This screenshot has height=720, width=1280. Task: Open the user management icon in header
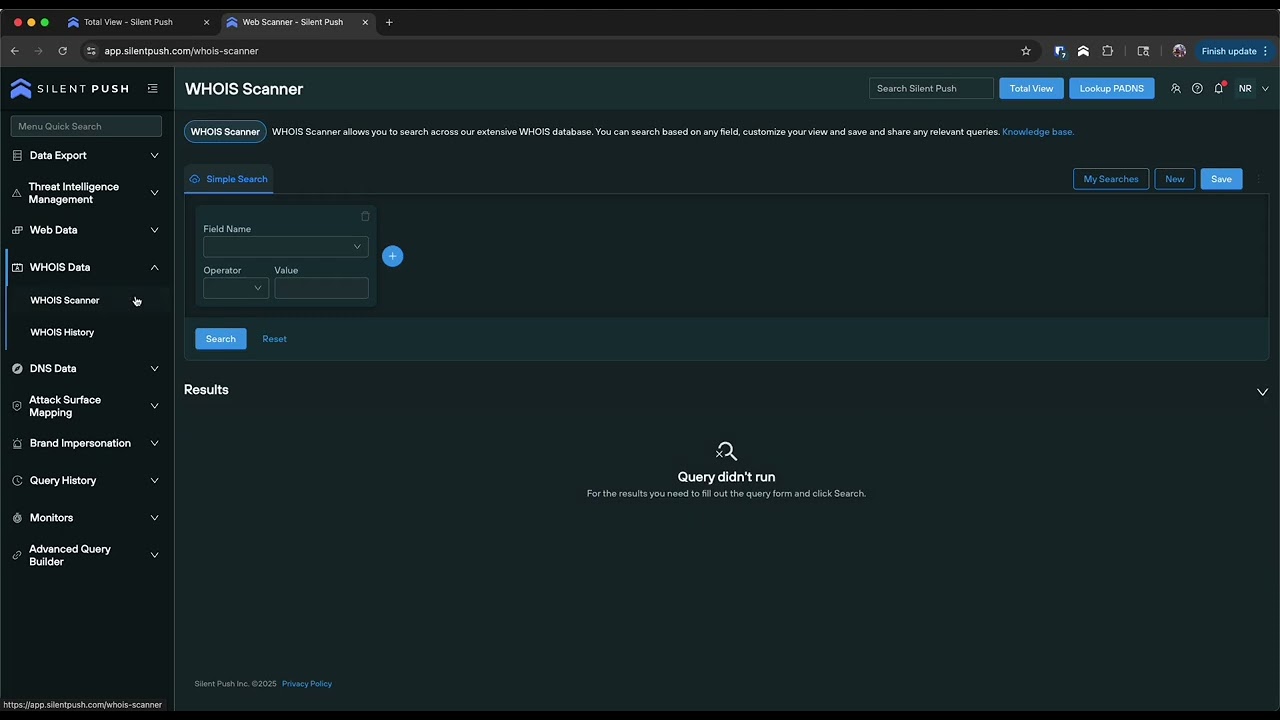tap(1176, 88)
